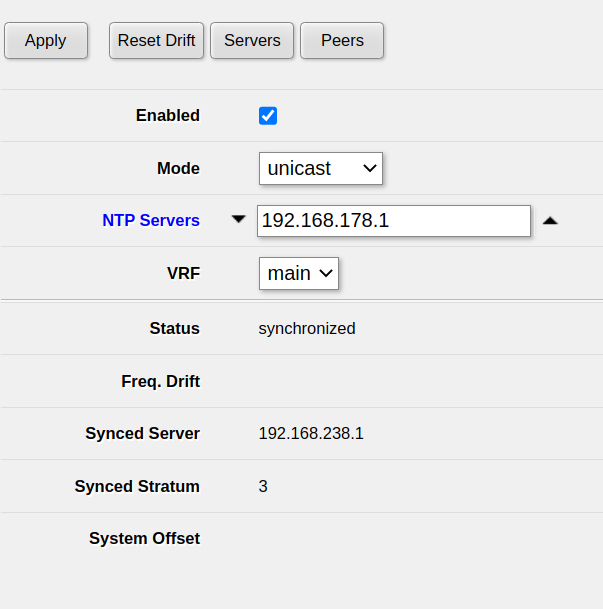Open the Servers list

[x=252, y=40]
